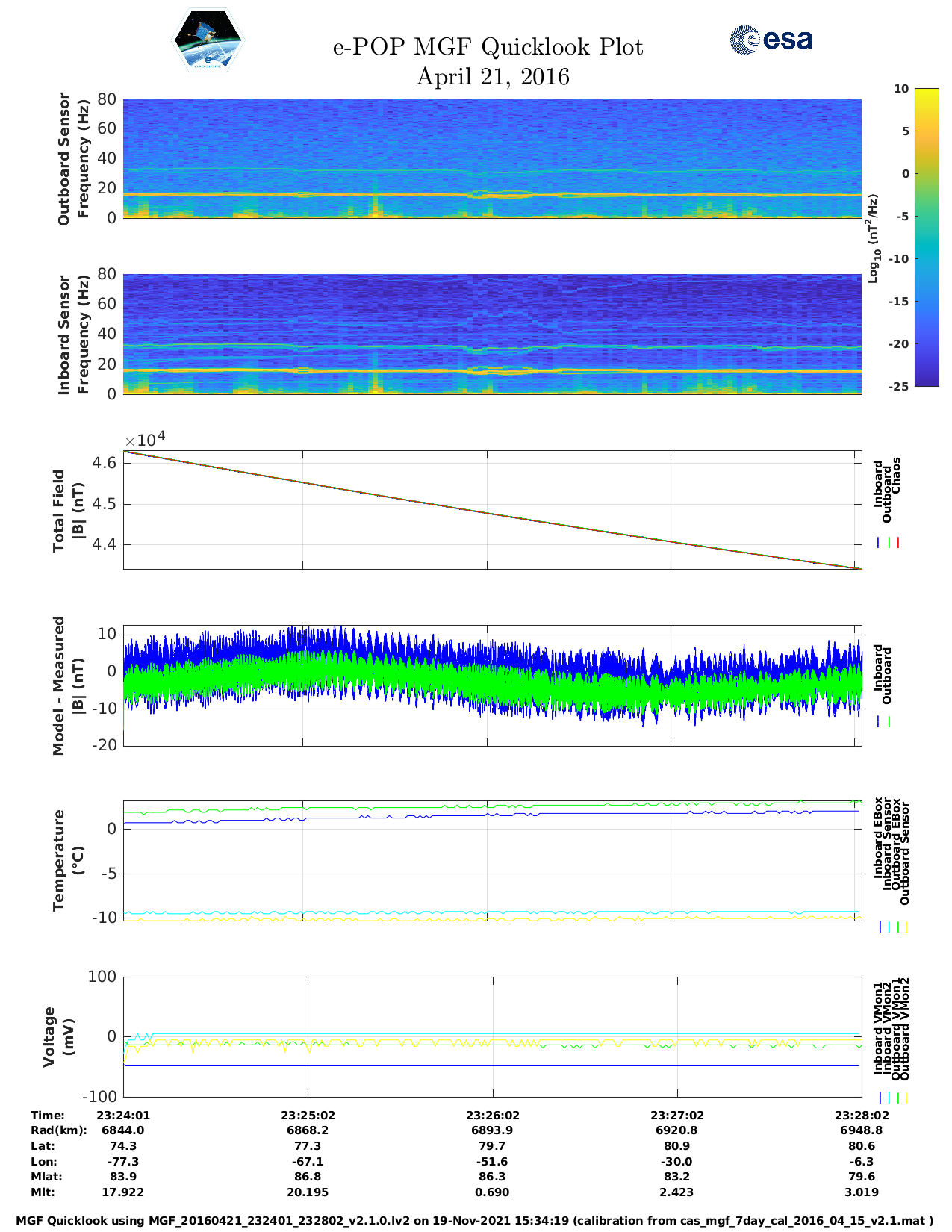This screenshot has width=952, height=1232.
Task: Select the 23:27:02 time label
Action: point(676,1115)
